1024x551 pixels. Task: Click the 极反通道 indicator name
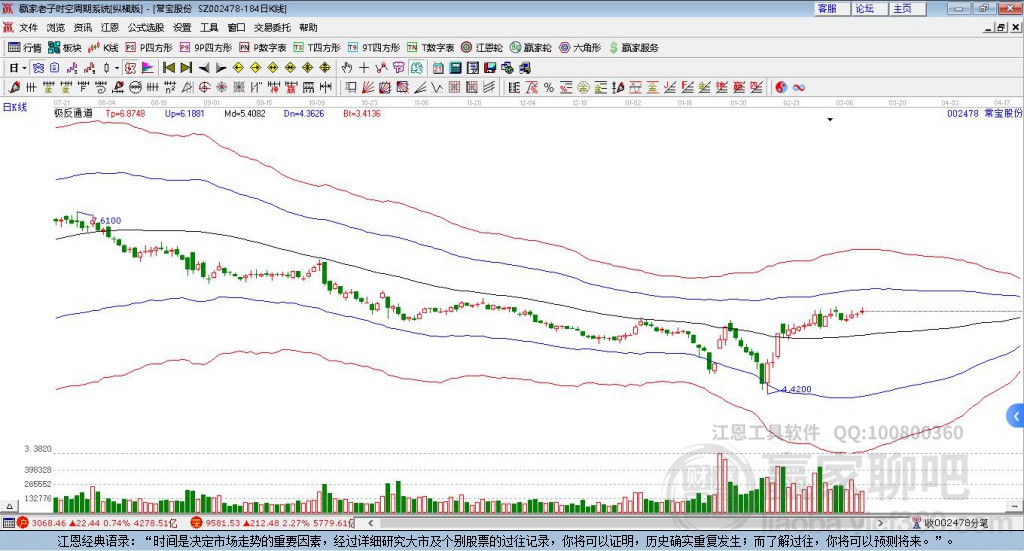(x=73, y=113)
